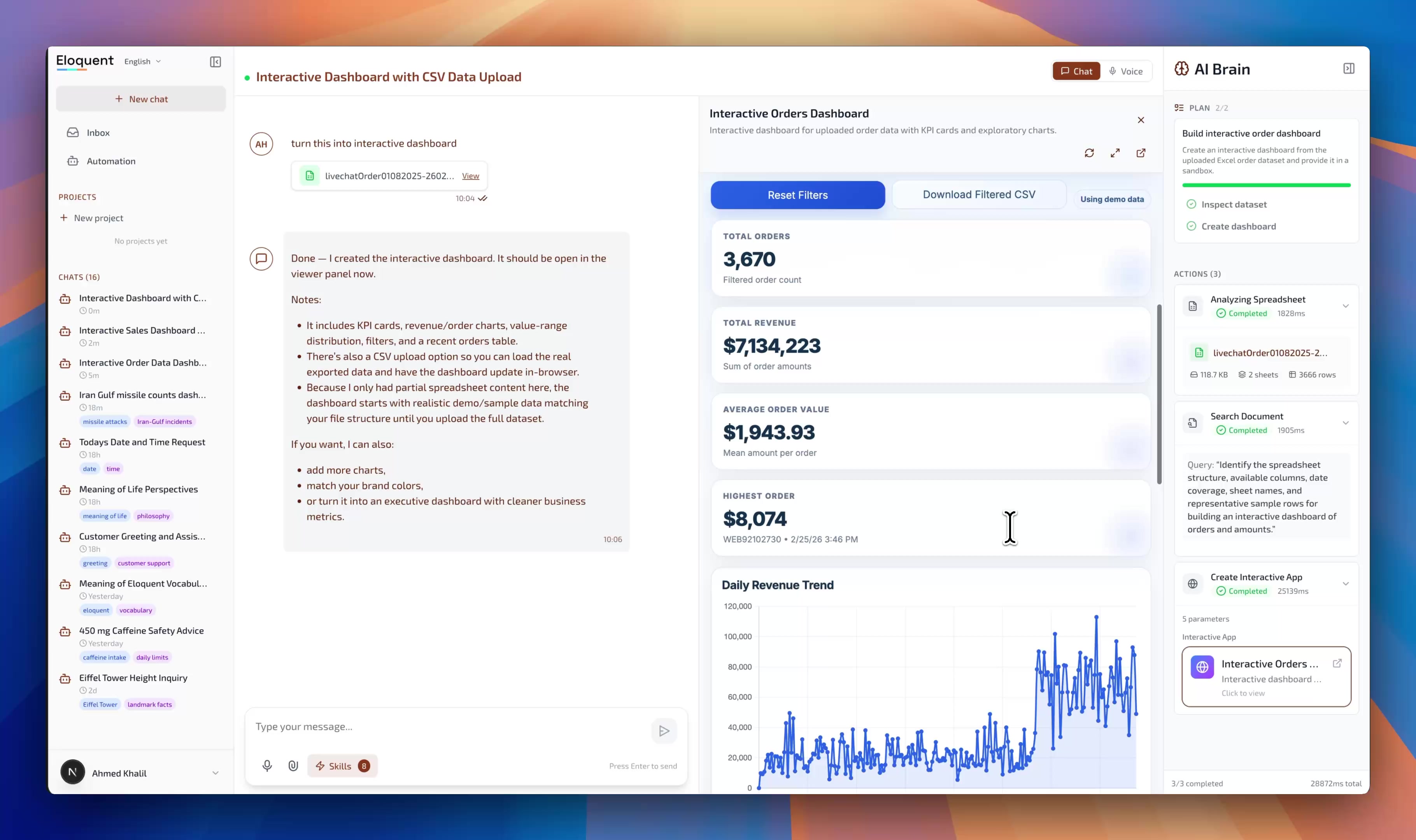Click the assistant message chat bubble avatar
The width and height of the screenshot is (1416, 840).
pyautogui.click(x=261, y=259)
